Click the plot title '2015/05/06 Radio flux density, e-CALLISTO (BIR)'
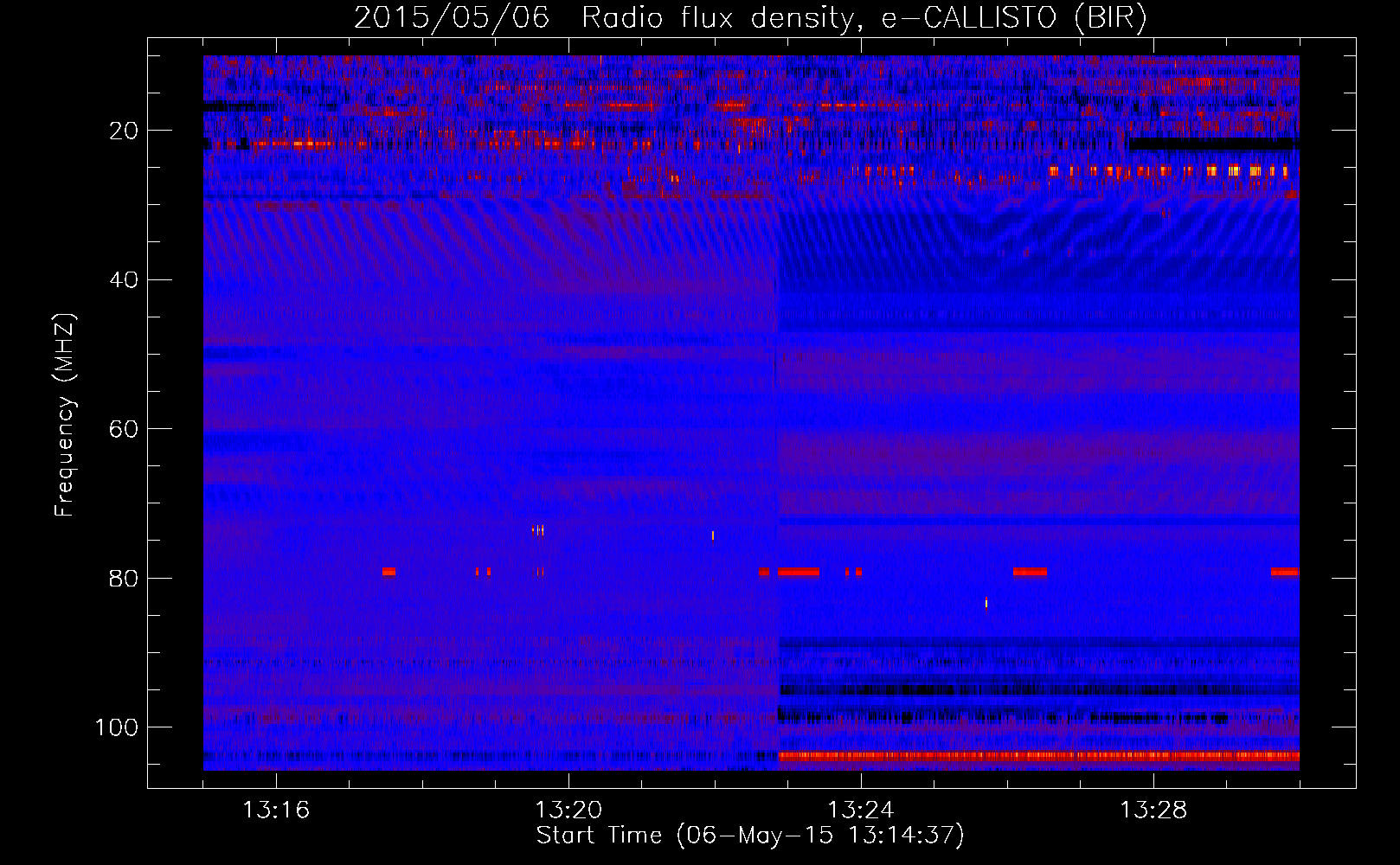1400x865 pixels. point(750,17)
